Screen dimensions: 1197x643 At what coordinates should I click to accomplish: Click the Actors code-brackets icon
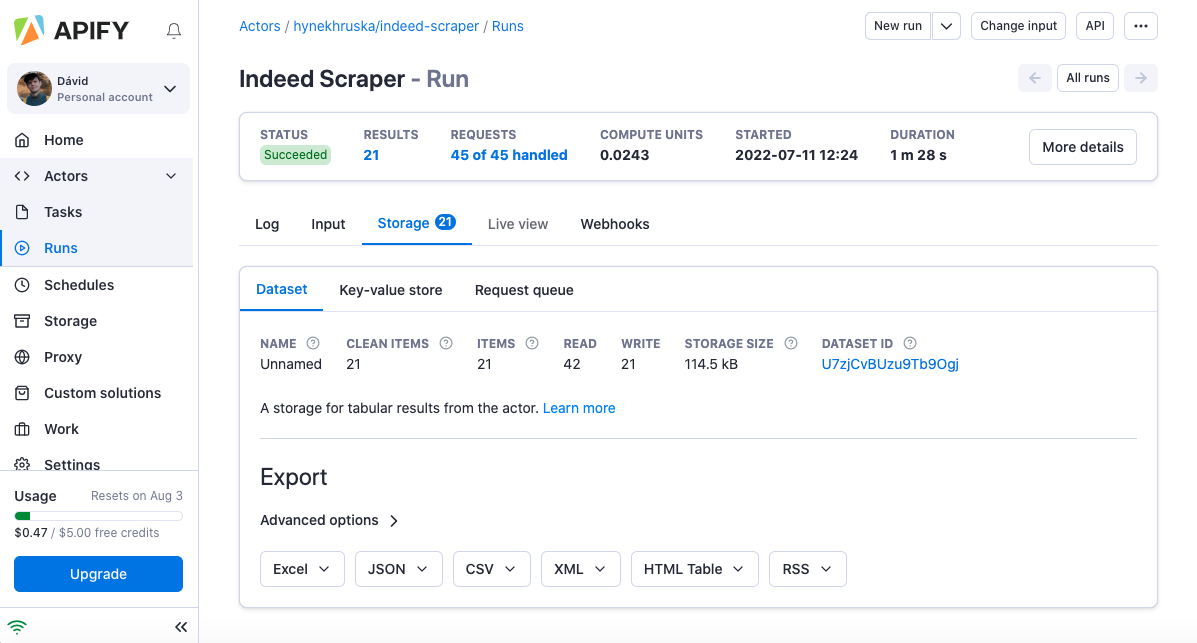pos(22,176)
